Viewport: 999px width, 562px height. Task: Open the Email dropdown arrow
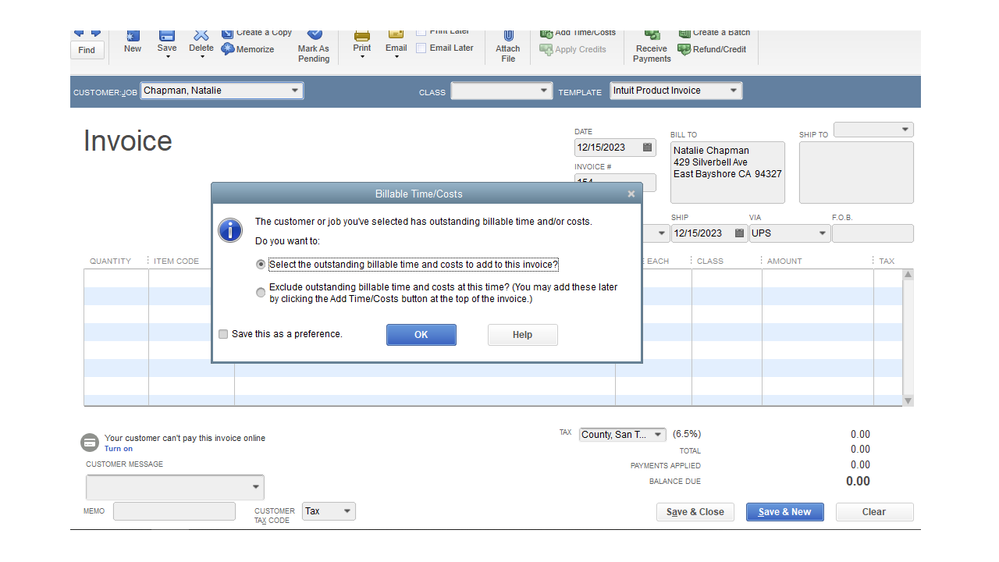[396, 57]
